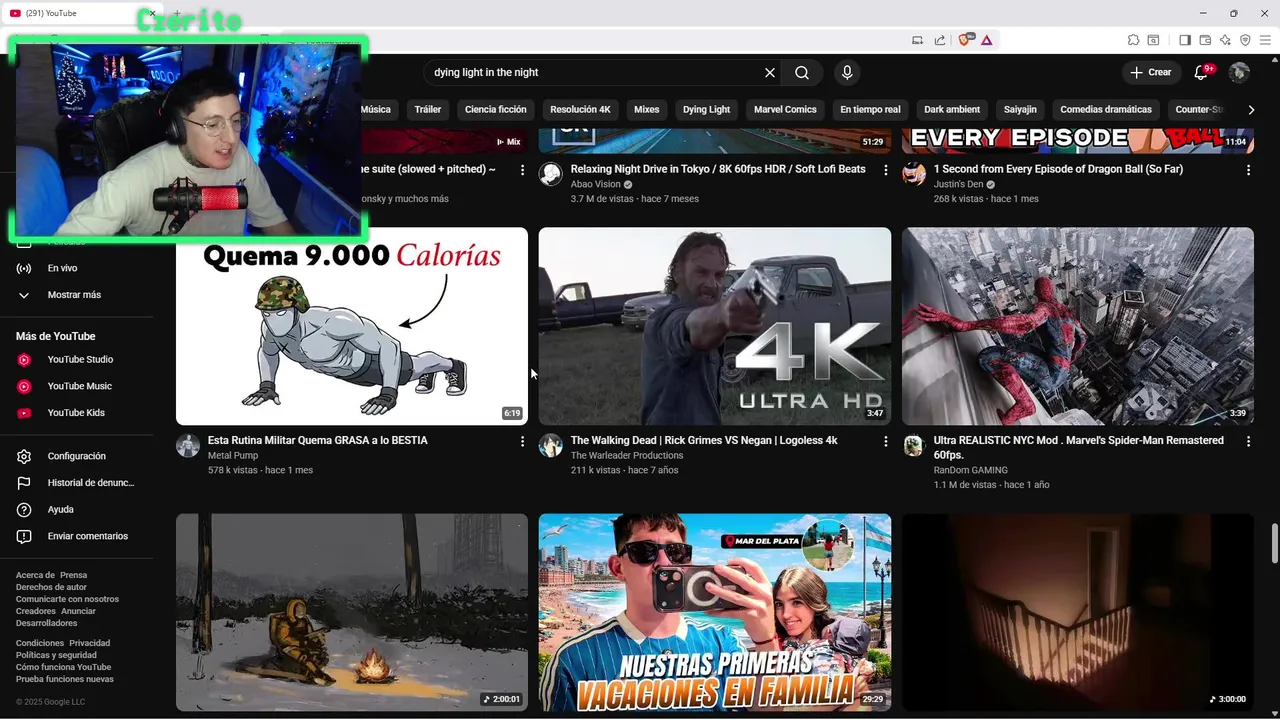The height and width of the screenshot is (720, 1280).
Task: Open YouTube Music from sidebar
Action: 76,386
